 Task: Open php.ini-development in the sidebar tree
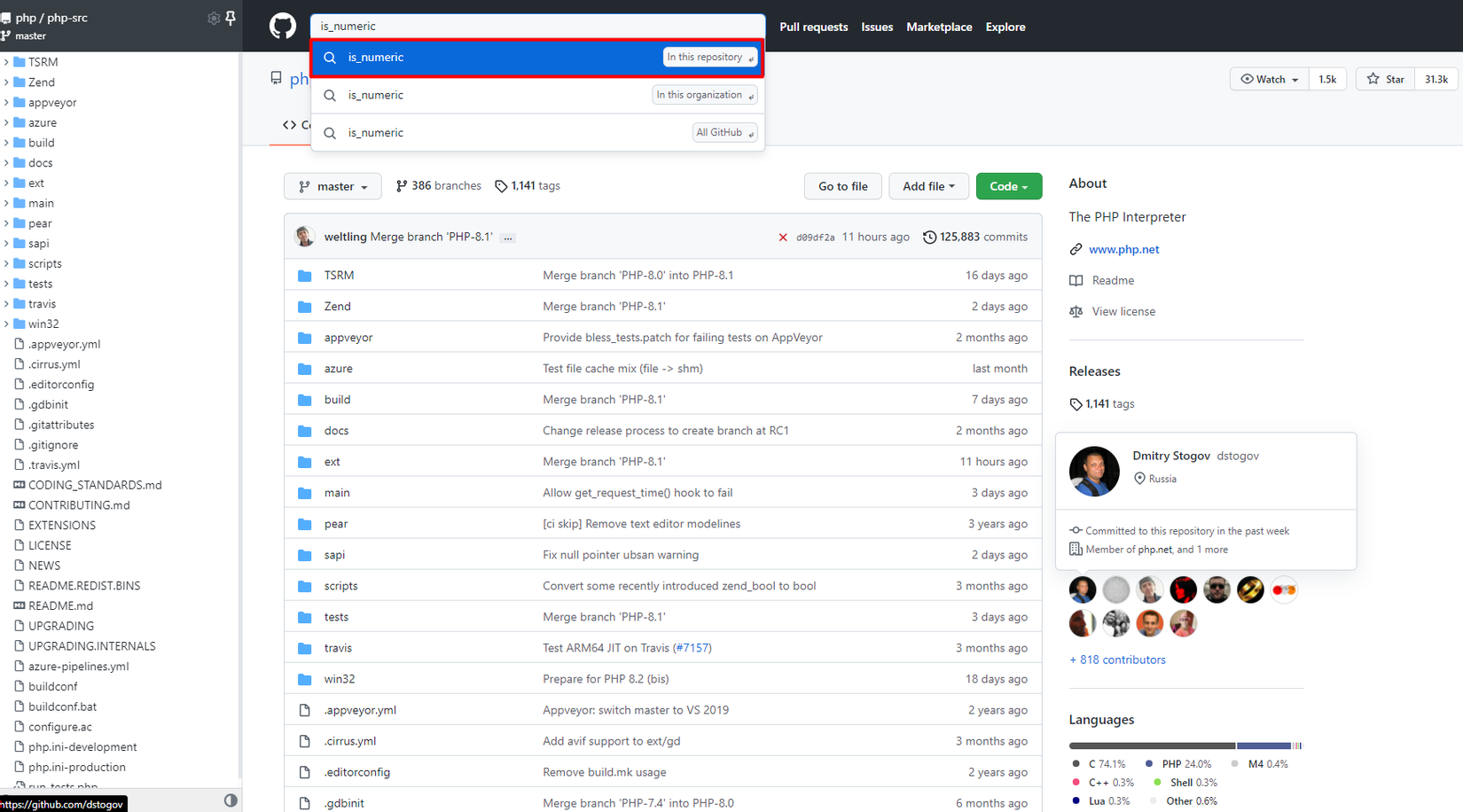(x=82, y=747)
